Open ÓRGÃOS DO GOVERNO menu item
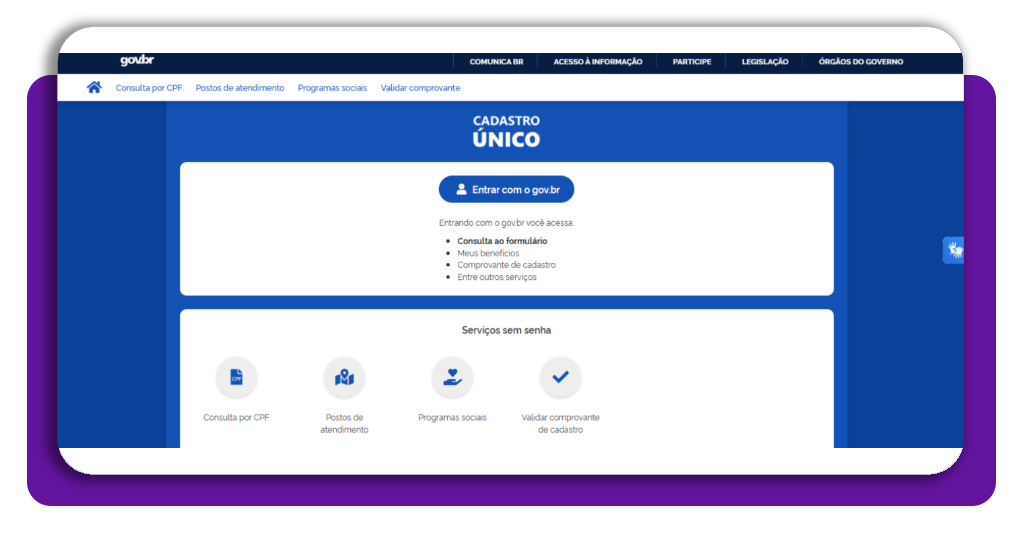This screenshot has width=1024, height=536. [x=861, y=62]
